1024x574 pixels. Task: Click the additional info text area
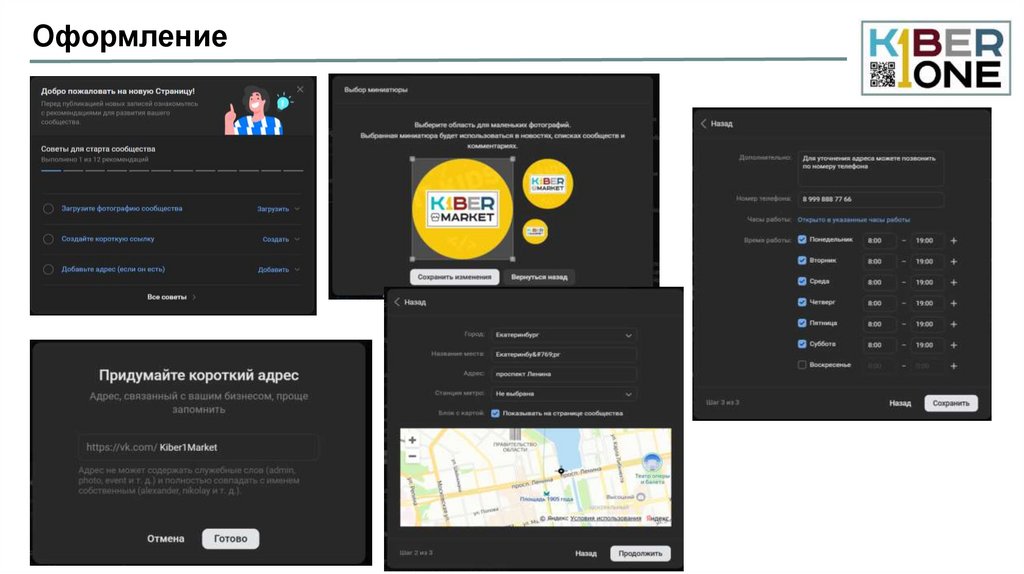tap(870, 168)
